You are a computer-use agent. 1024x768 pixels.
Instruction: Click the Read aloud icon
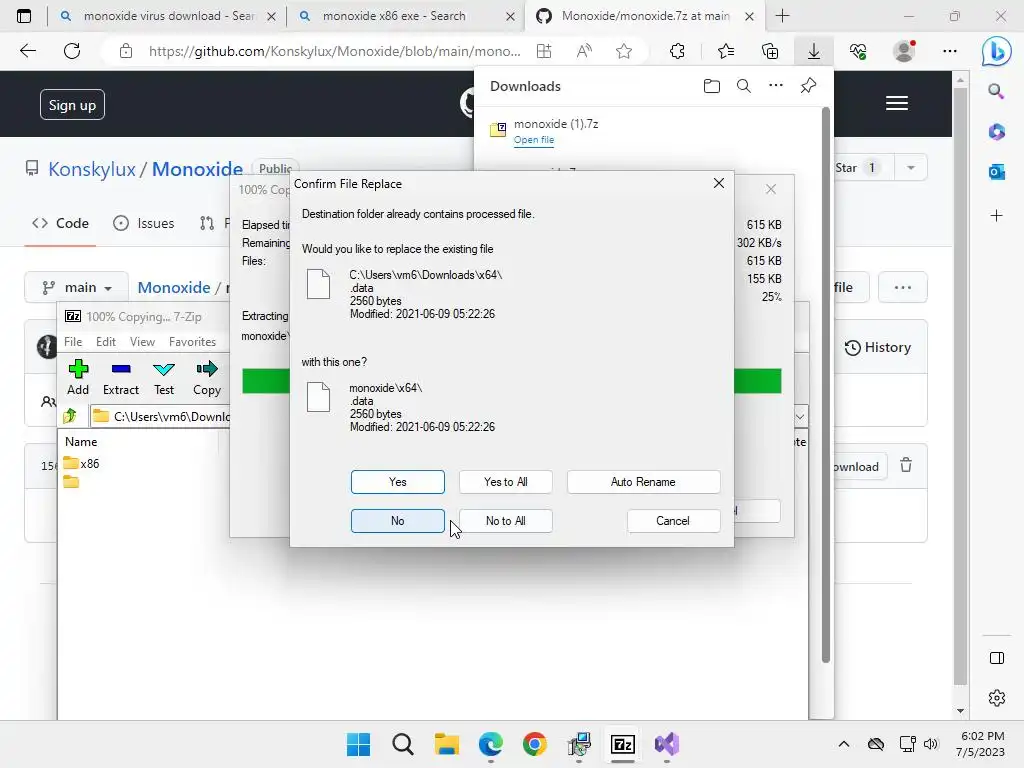[x=584, y=51]
